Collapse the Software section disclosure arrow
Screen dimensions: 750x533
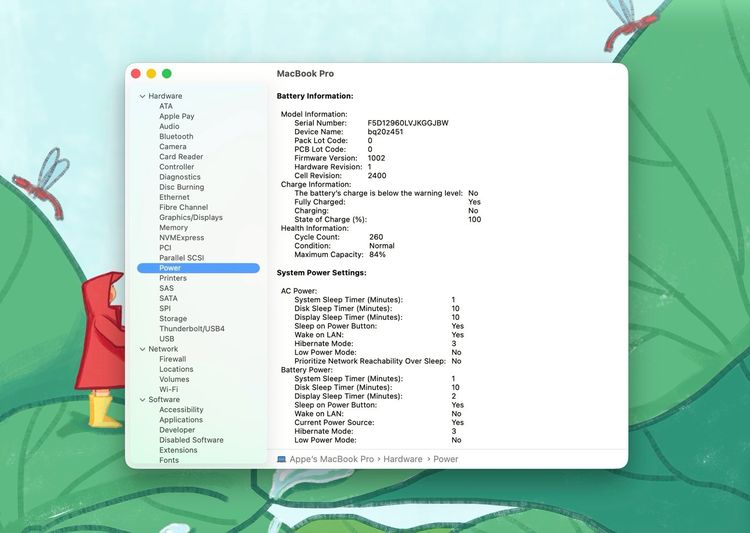143,400
